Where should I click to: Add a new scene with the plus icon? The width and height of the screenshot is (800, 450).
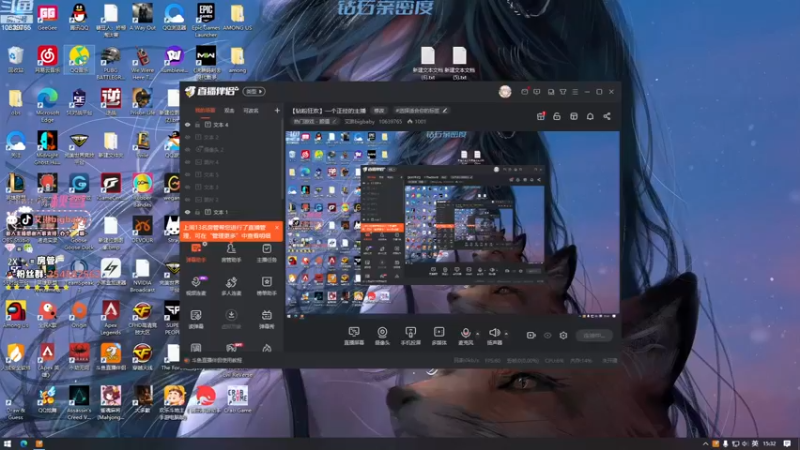click(x=277, y=110)
